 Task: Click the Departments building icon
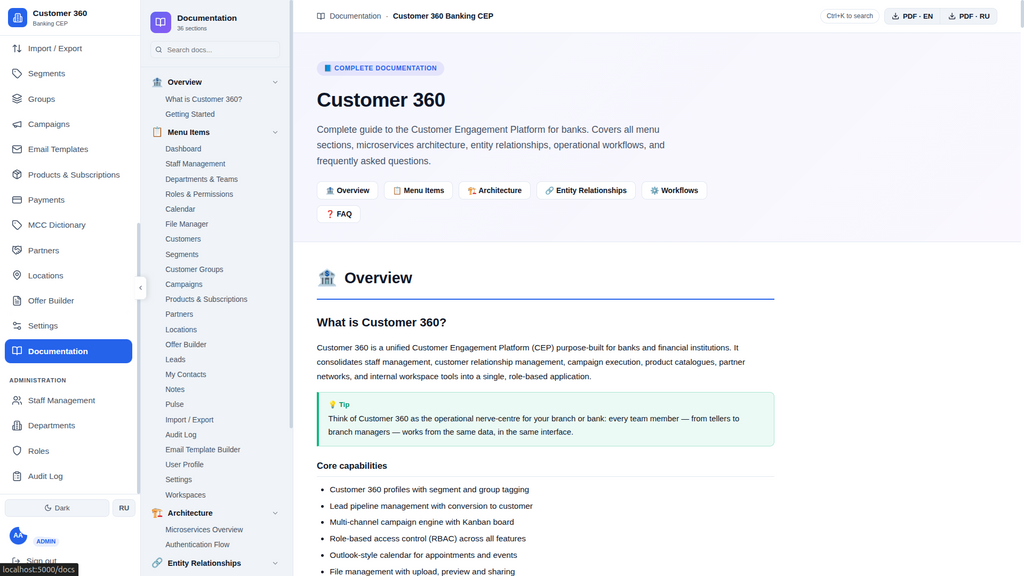pyautogui.click(x=17, y=426)
